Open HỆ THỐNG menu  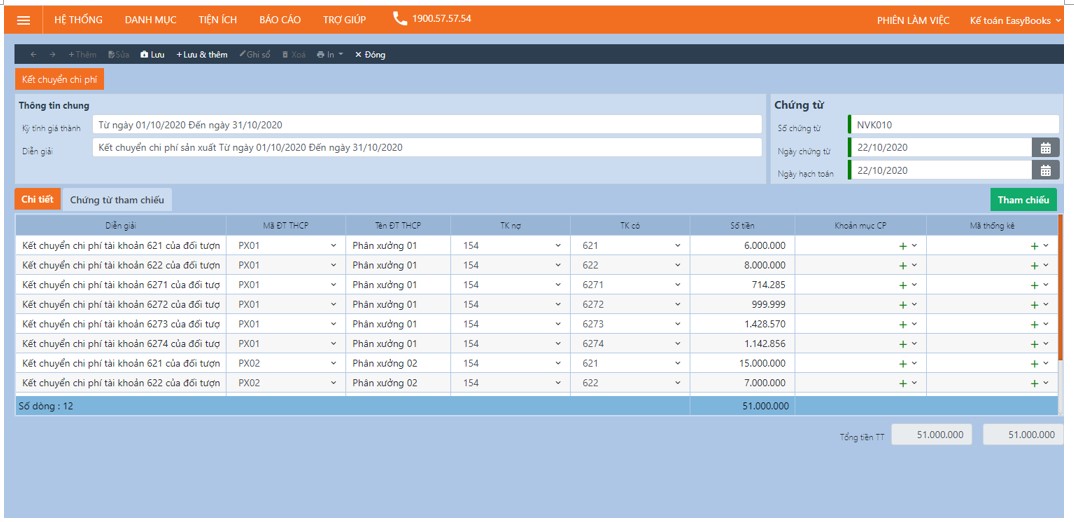(x=78, y=20)
